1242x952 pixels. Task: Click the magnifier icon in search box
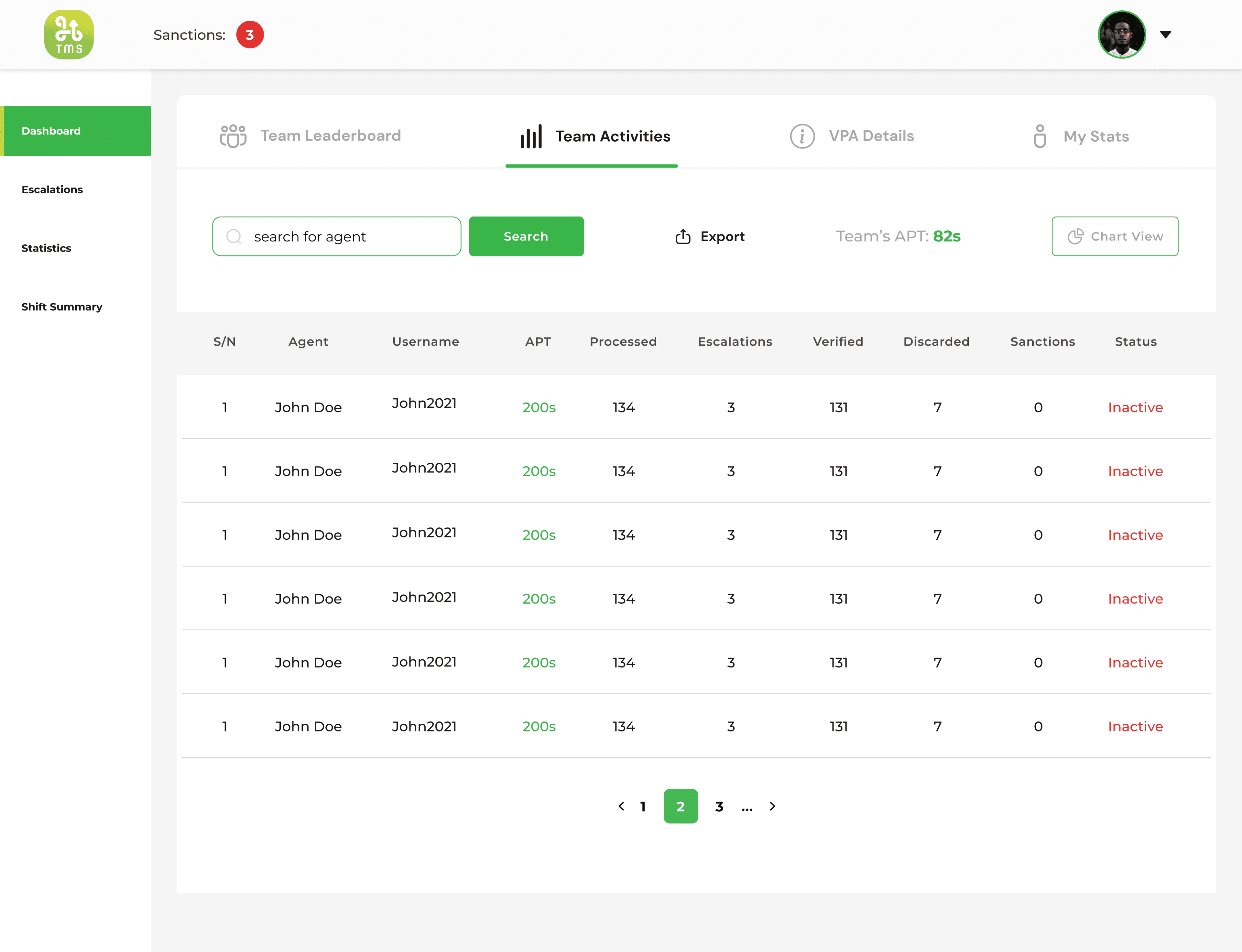click(x=234, y=236)
